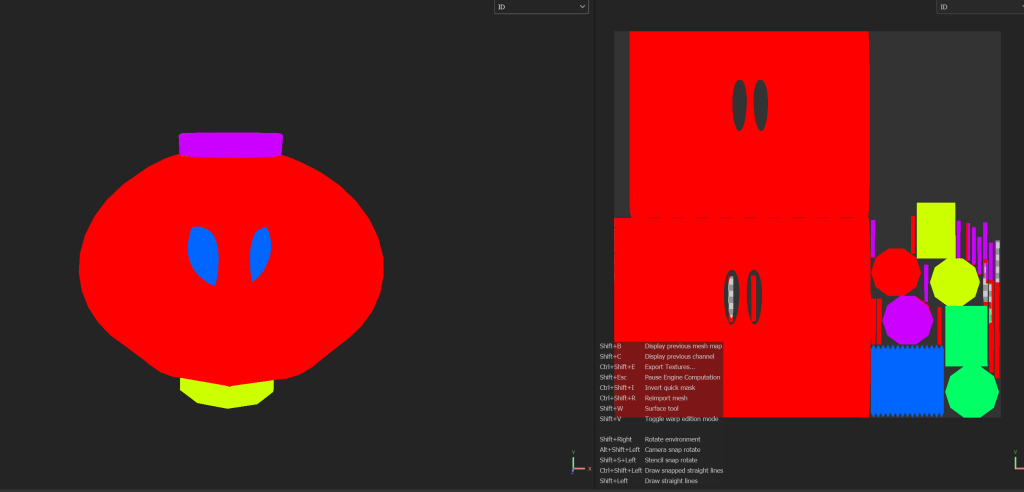Click the right blue eye on the model
The image size is (1024, 492).
click(260, 253)
